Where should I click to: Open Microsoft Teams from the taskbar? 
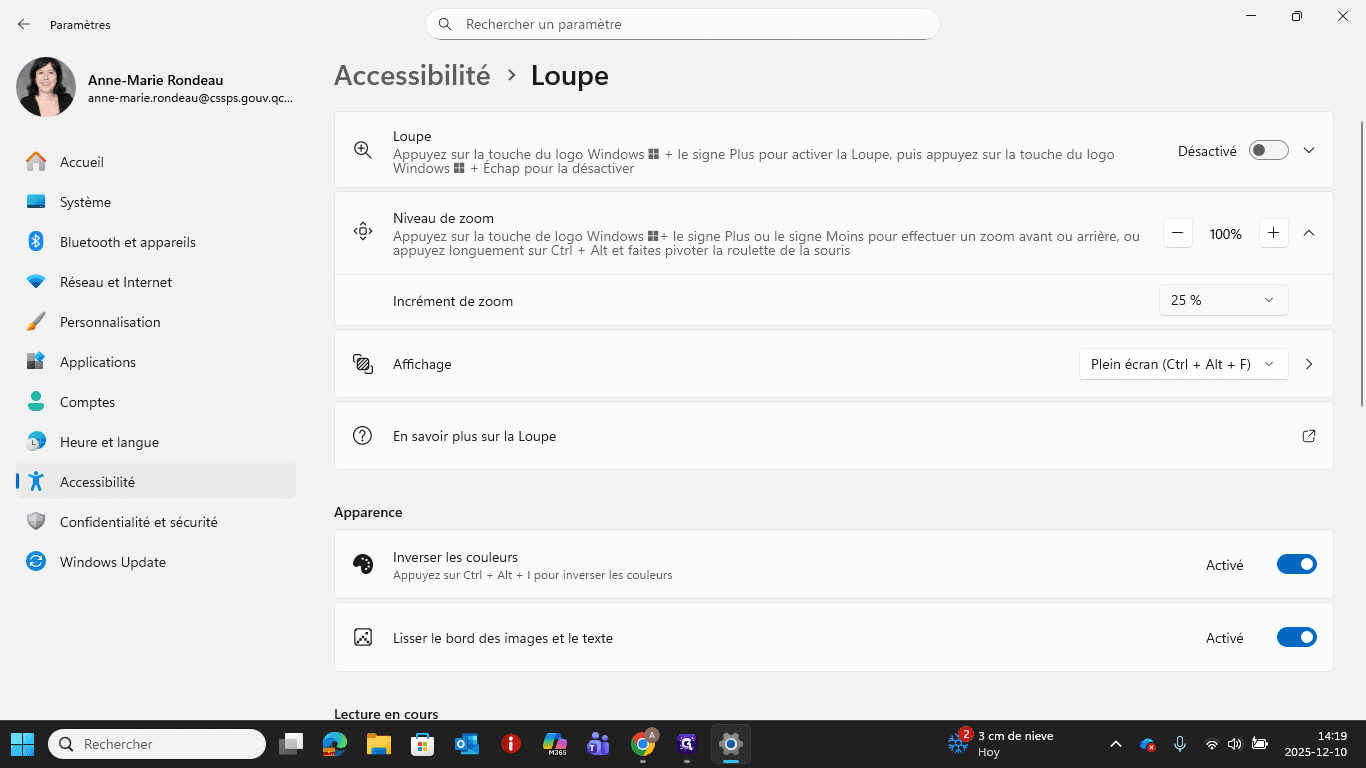(599, 744)
